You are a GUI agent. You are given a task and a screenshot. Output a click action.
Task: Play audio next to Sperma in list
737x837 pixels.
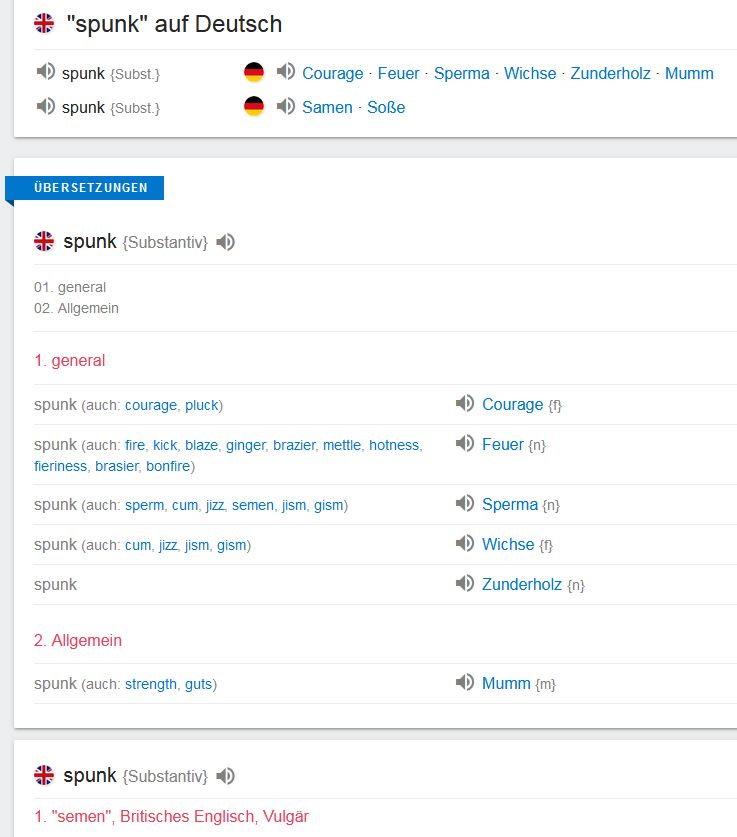464,504
